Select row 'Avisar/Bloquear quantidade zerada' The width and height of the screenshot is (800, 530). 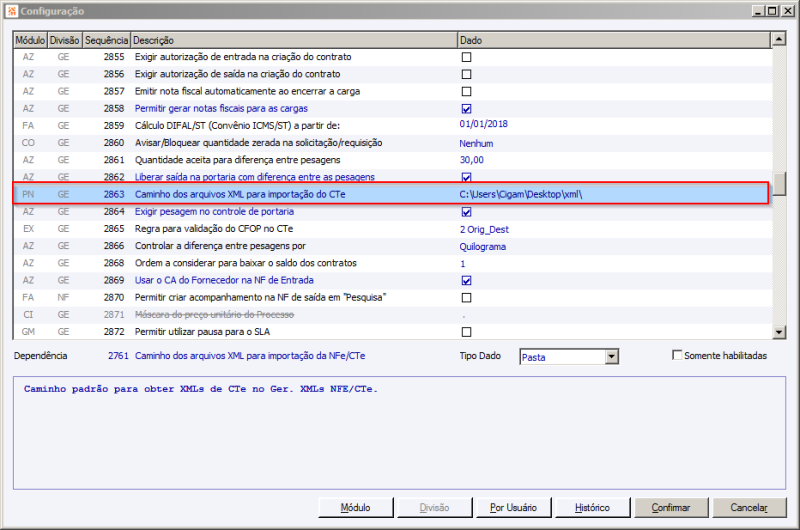click(392, 143)
